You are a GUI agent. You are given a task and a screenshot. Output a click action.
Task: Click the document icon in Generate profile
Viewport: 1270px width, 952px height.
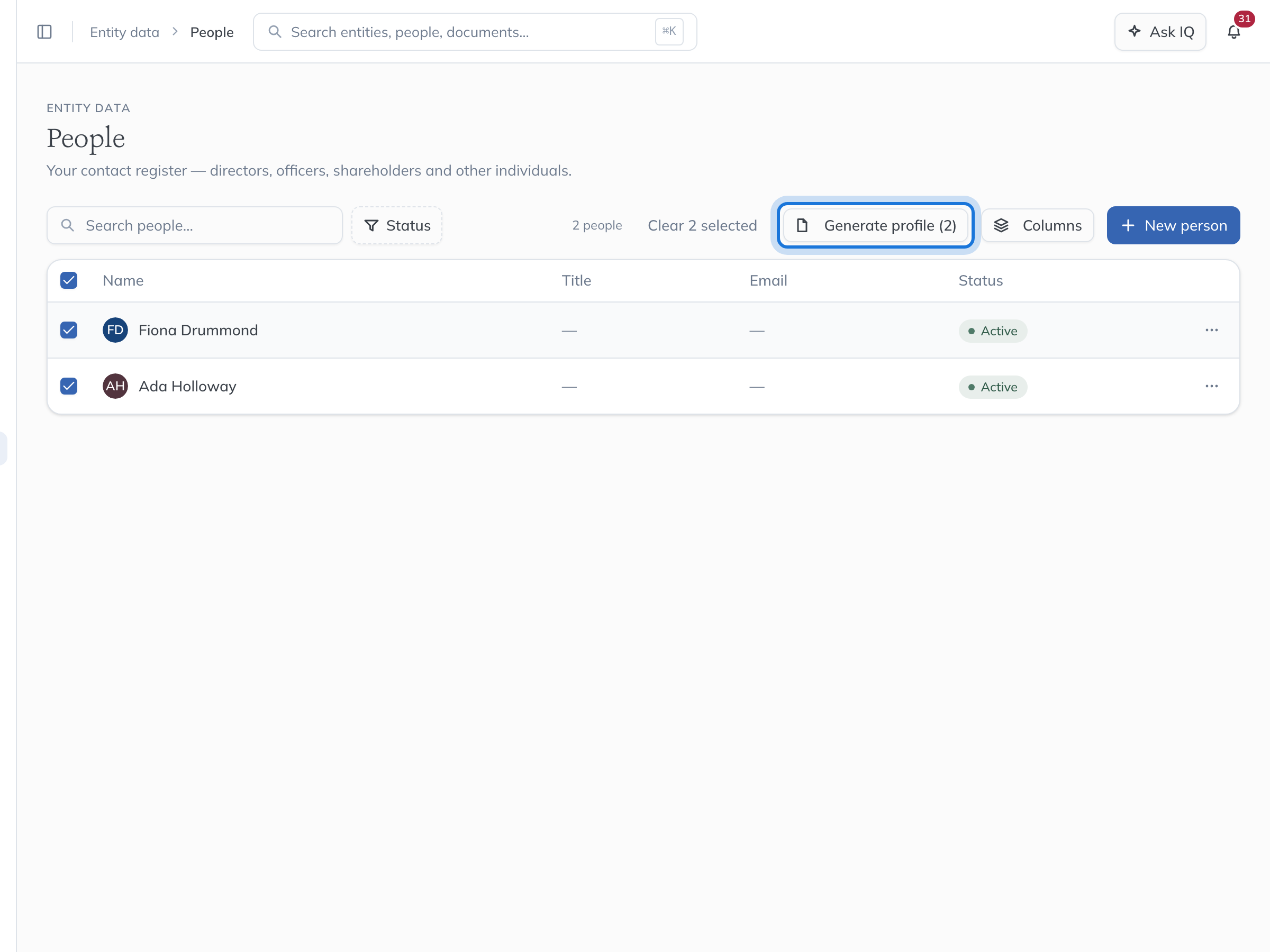[x=802, y=225]
